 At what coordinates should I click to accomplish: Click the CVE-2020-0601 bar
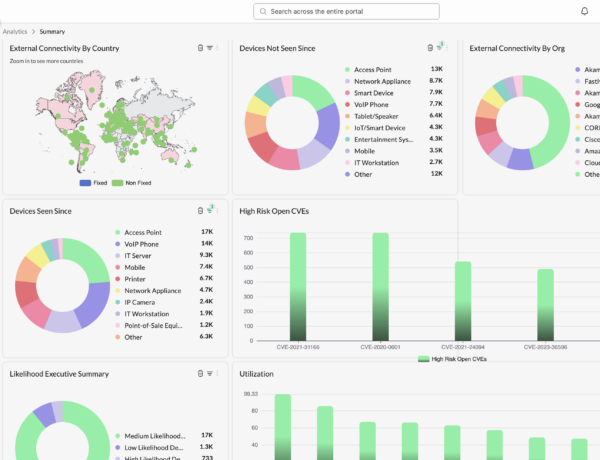(380, 287)
